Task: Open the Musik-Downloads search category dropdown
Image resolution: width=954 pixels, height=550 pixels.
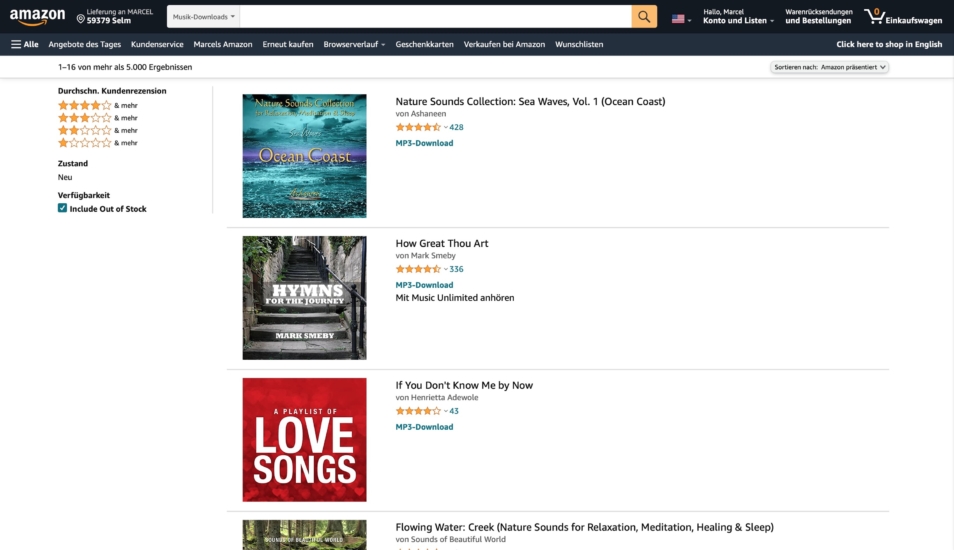Action: [x=203, y=17]
